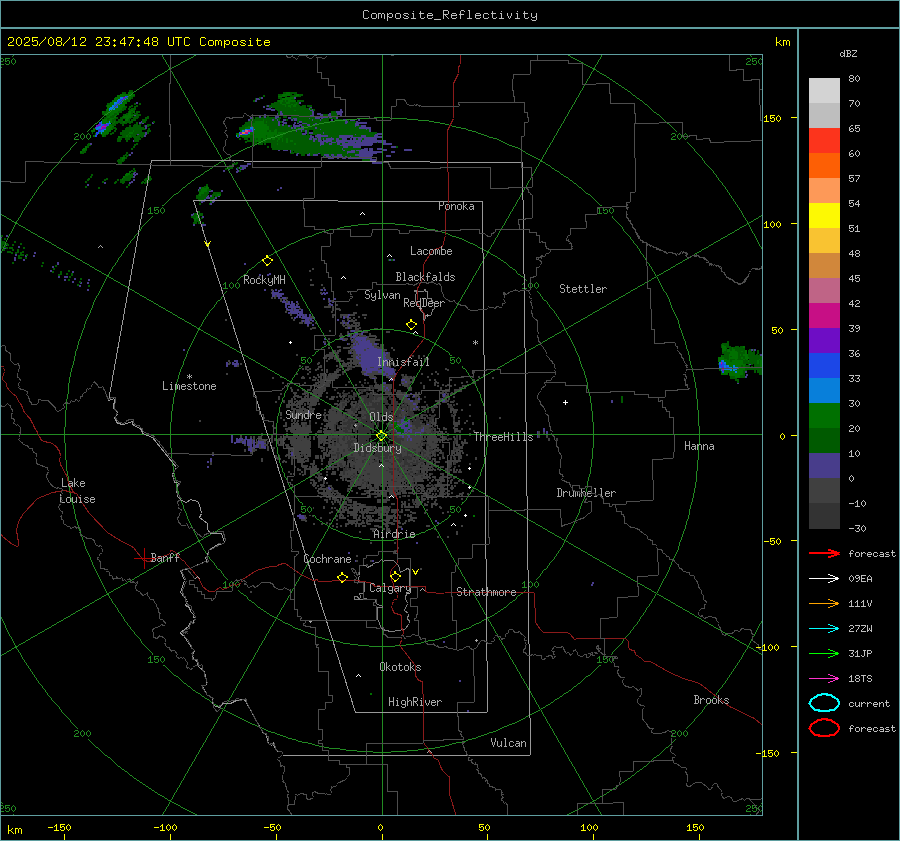Select the 51 dBZ yellow color swatch
The height and width of the screenshot is (841, 900).
pyautogui.click(x=824, y=216)
